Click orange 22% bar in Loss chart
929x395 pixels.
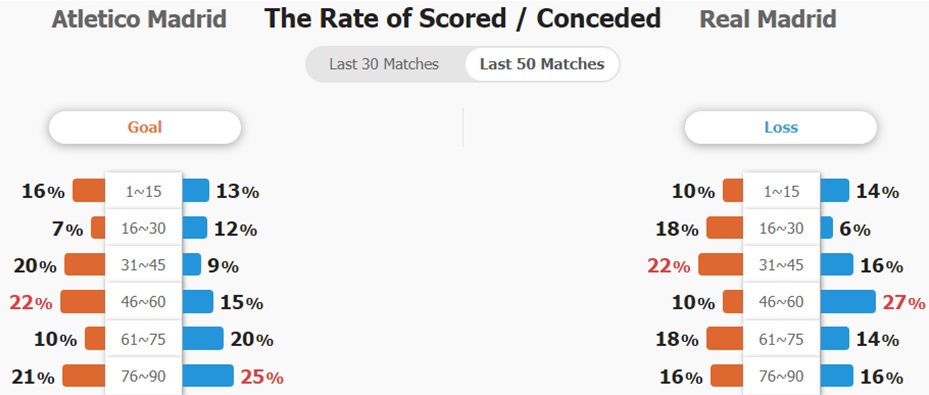click(x=721, y=264)
